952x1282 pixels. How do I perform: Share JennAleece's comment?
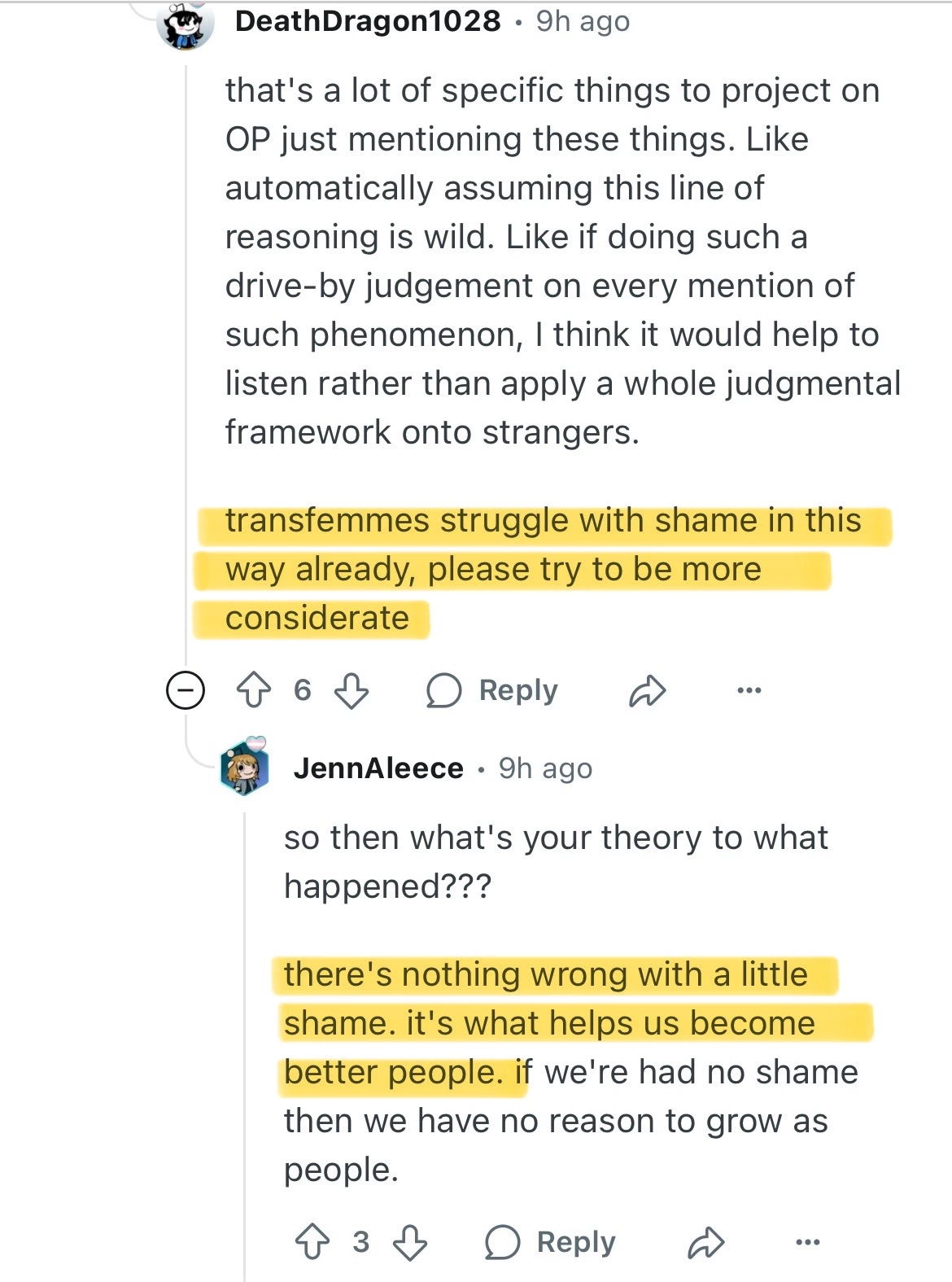tap(706, 1243)
